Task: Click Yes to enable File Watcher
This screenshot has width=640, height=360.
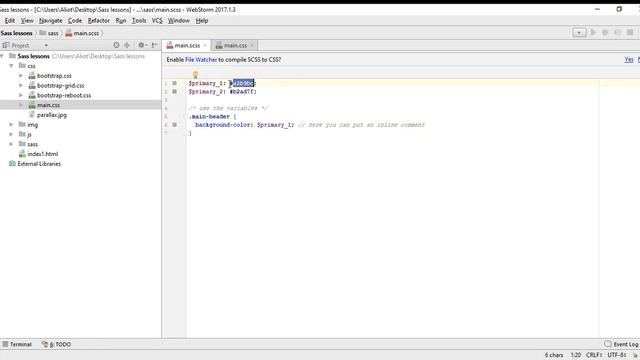Action: coord(629,60)
